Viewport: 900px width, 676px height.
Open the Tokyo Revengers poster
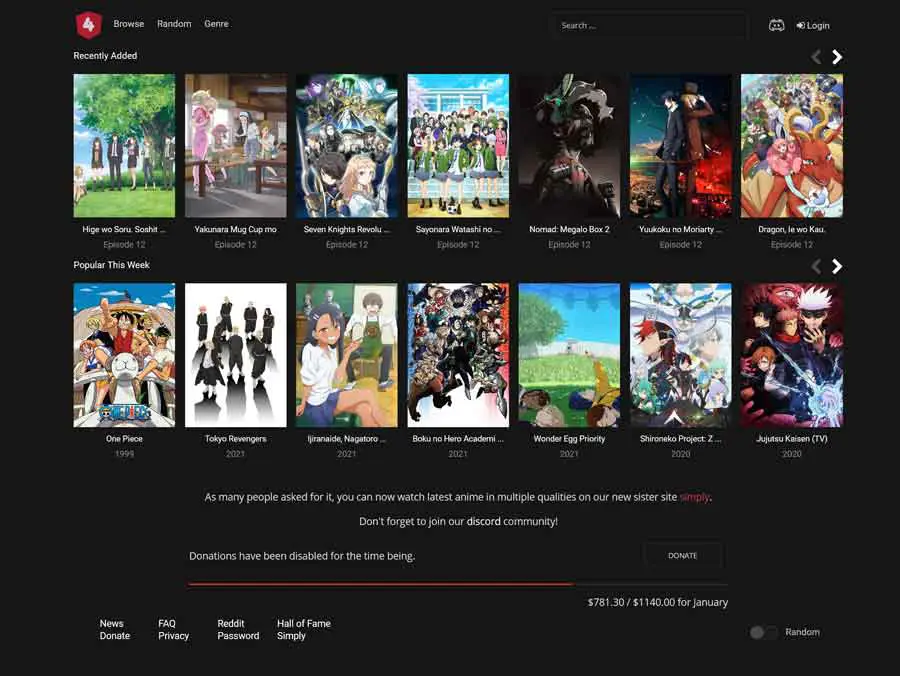(235, 355)
